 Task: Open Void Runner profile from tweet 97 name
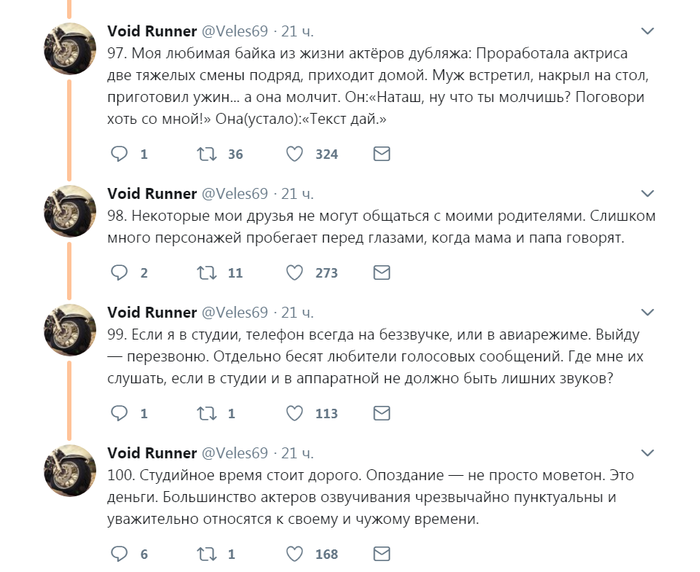click(152, 31)
